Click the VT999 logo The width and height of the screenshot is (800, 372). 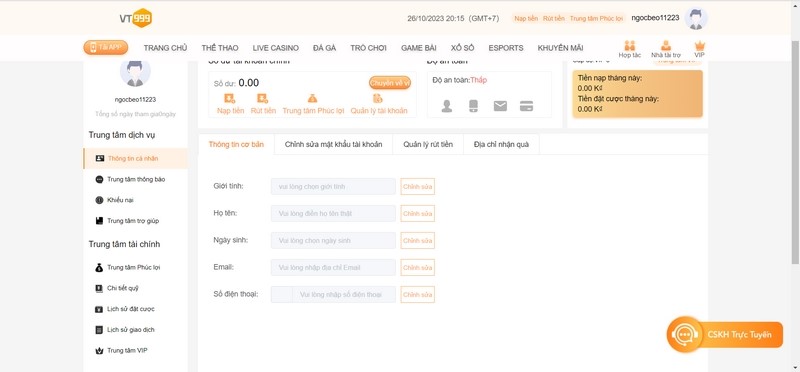136,18
